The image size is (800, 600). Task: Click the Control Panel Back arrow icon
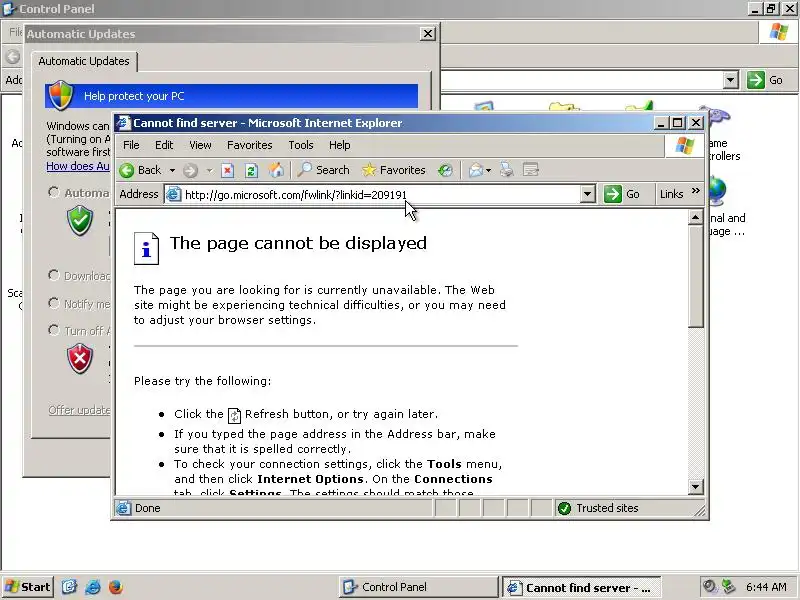[13, 56]
